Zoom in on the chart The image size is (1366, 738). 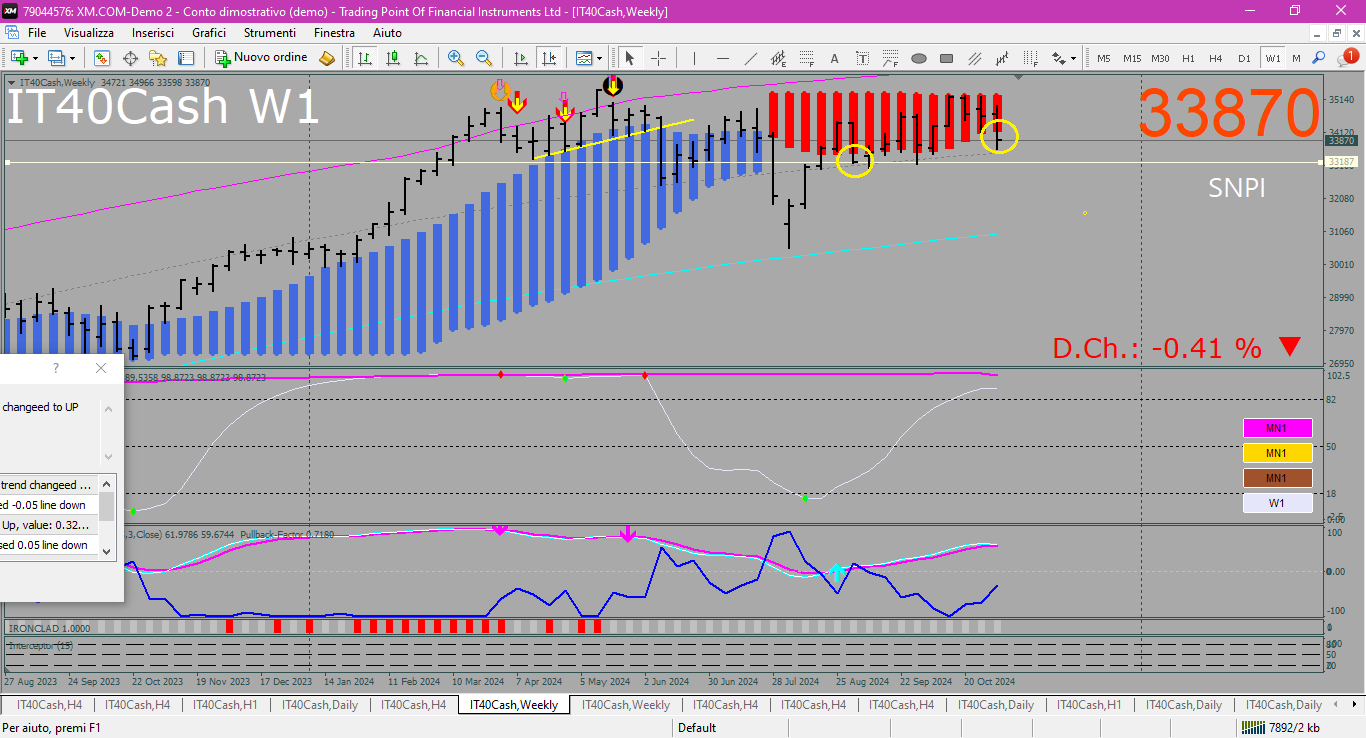(456, 58)
